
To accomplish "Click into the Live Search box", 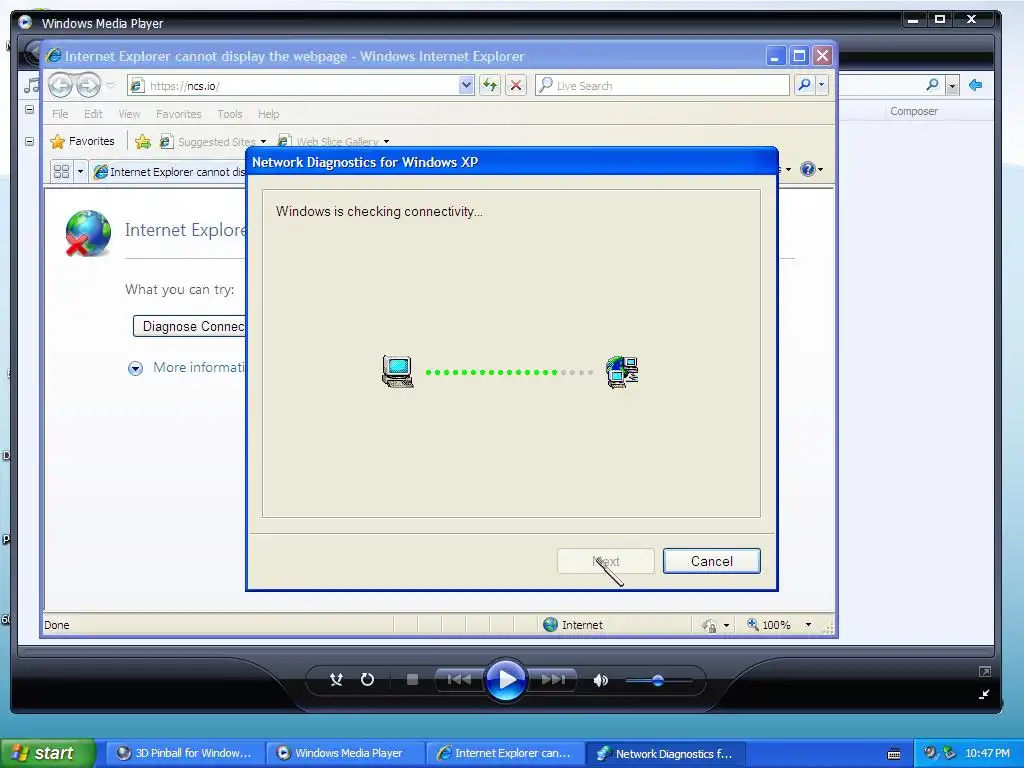I will (x=662, y=85).
